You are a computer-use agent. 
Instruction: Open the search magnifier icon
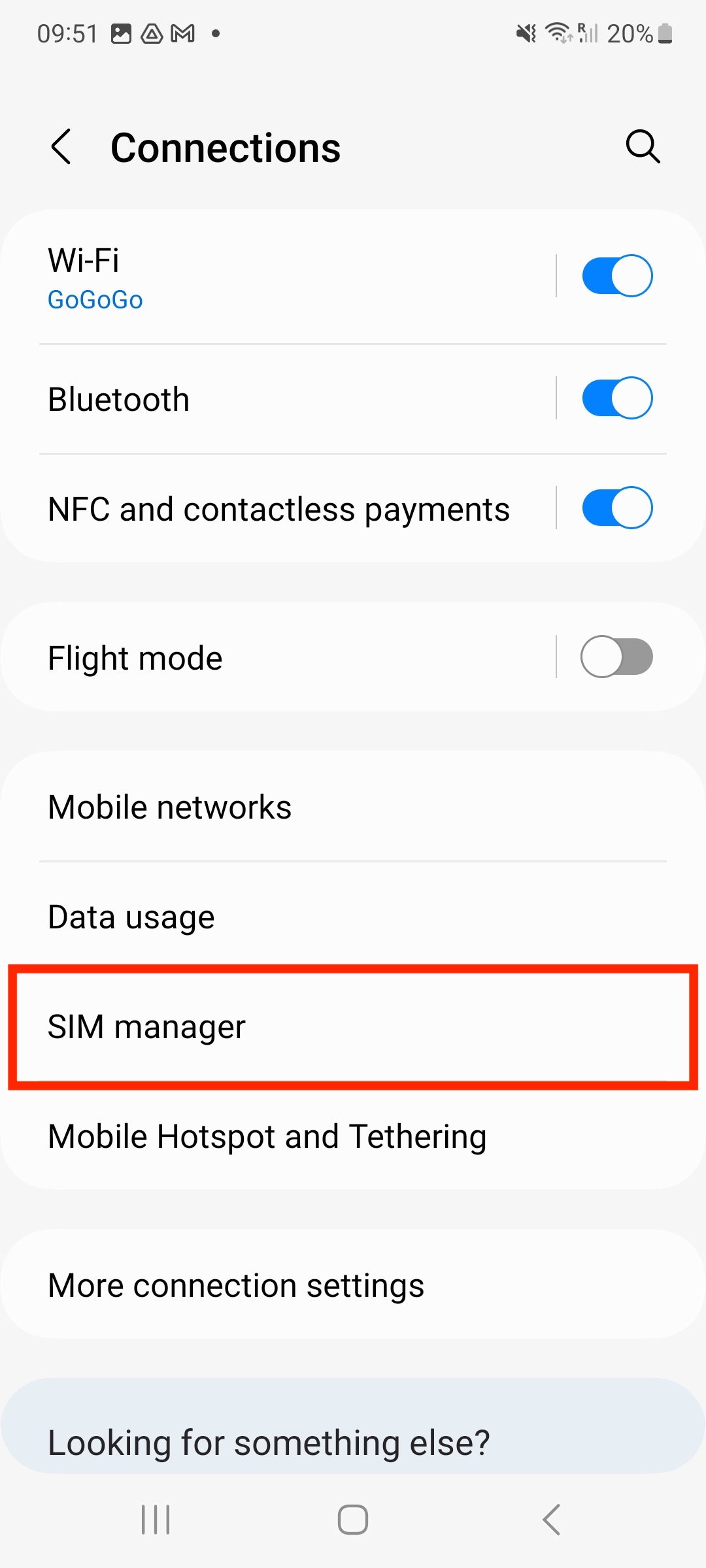(x=643, y=146)
